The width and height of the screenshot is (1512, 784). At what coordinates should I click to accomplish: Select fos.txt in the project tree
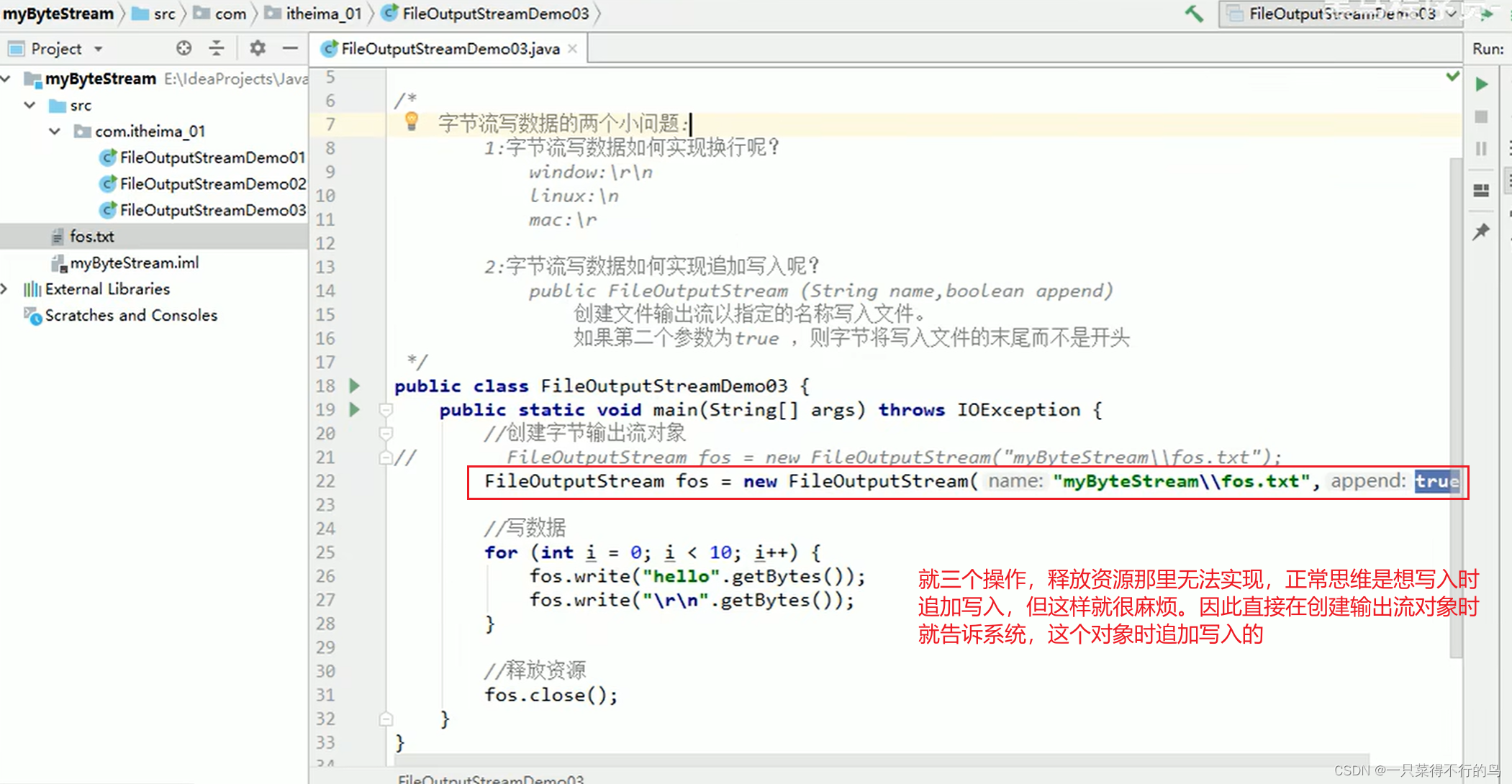91,236
